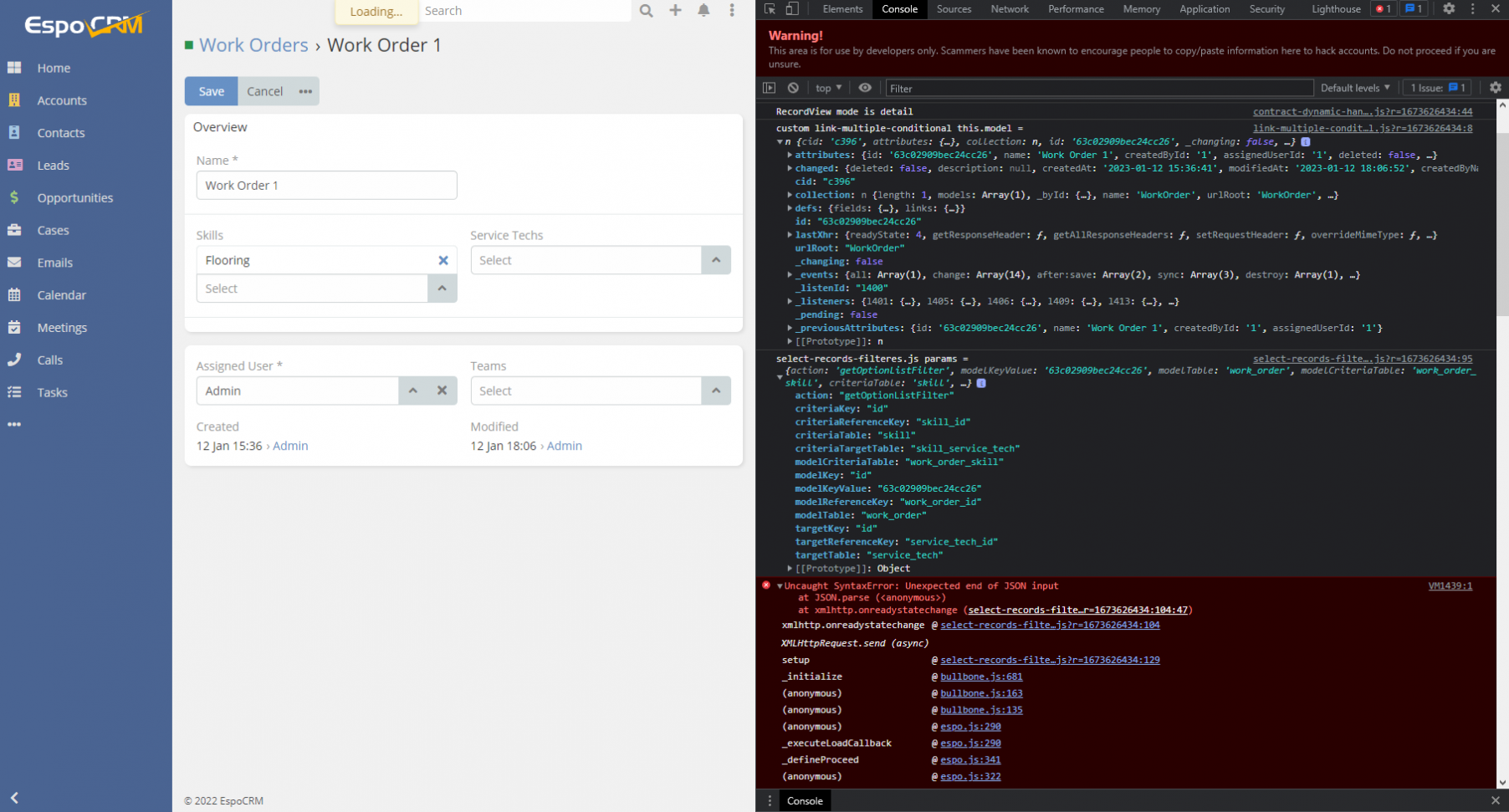The image size is (1509, 812).
Task: Collapse the Uncaught SyntaxError stack trace
Action: [780, 586]
